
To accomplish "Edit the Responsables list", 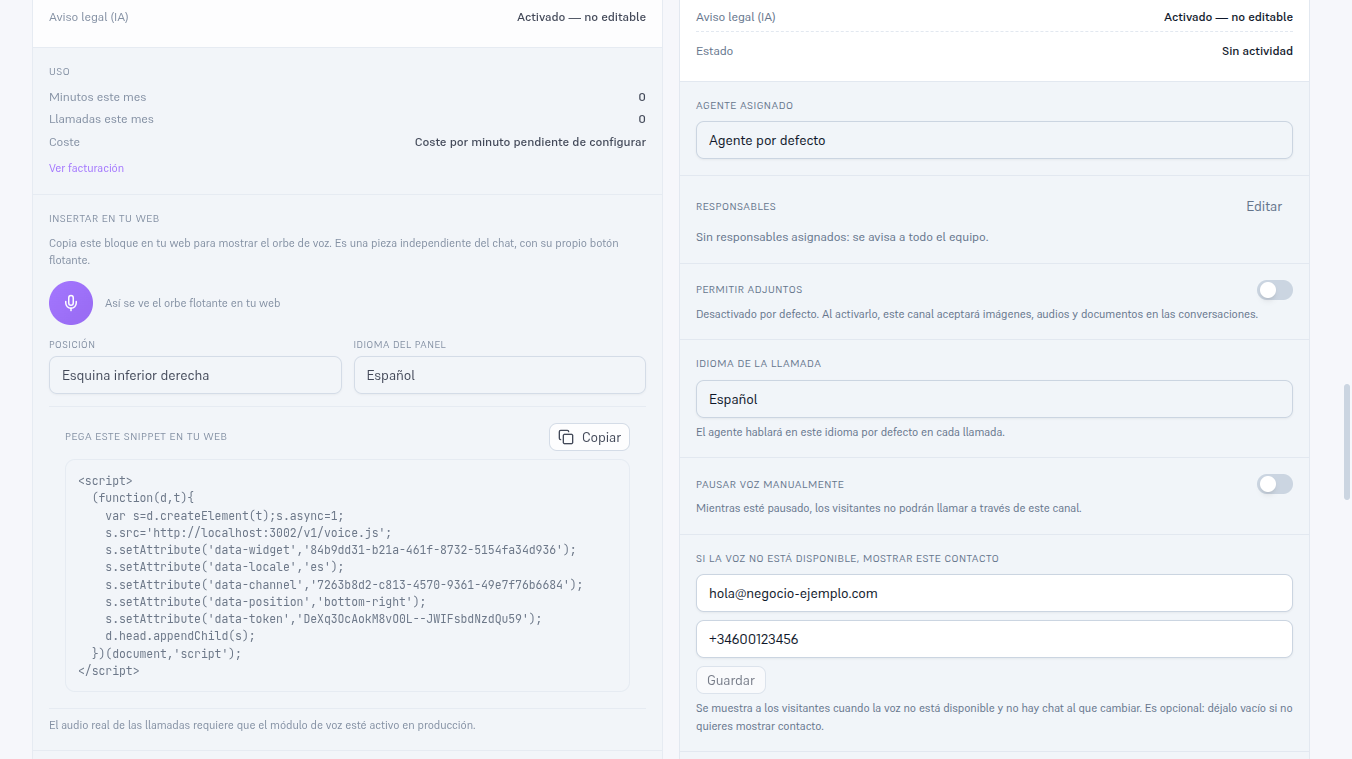I will pyautogui.click(x=1264, y=206).
